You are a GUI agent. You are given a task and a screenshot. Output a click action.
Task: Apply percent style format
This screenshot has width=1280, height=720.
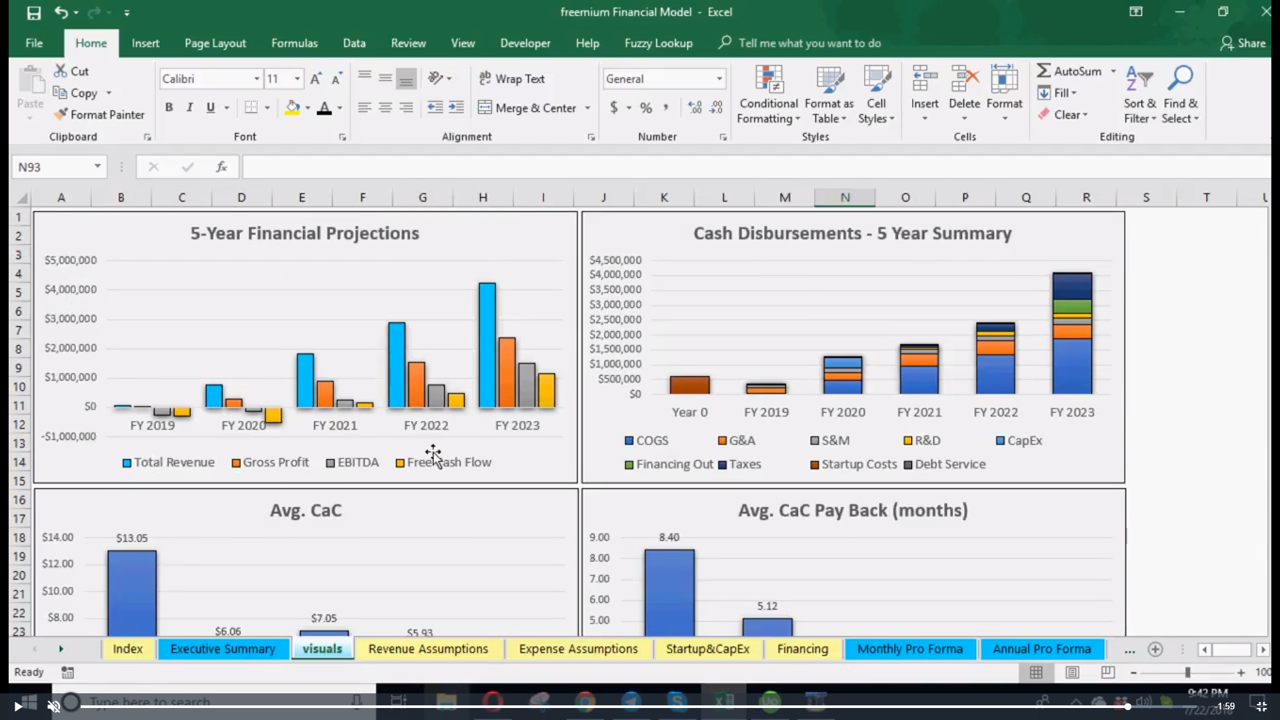[x=646, y=108]
